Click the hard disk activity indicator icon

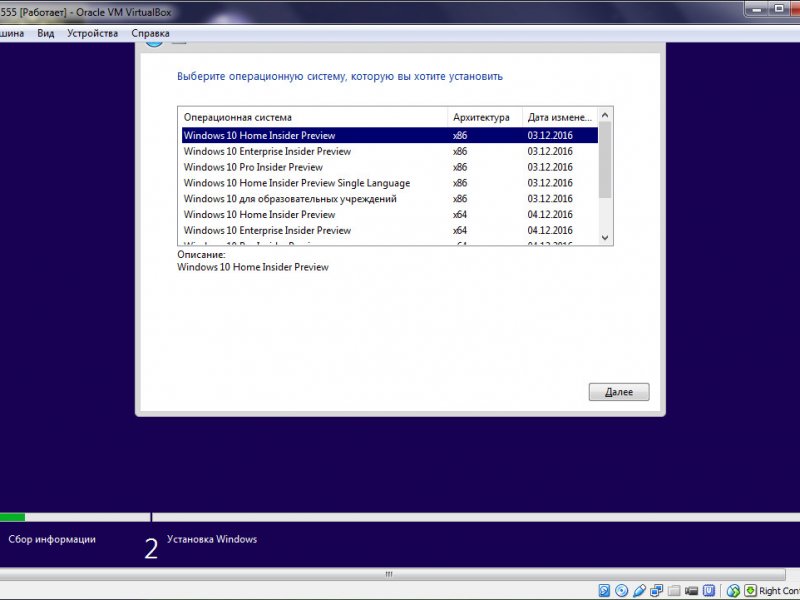[x=604, y=590]
